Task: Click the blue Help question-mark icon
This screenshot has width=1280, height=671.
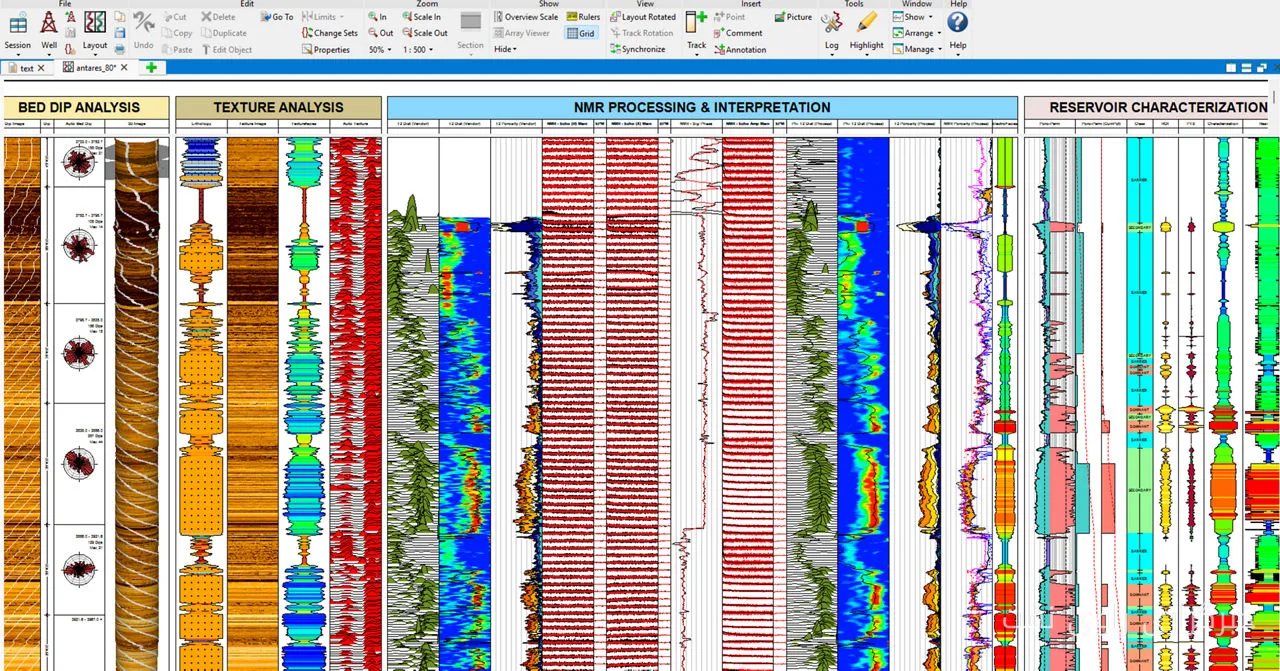Action: coord(957,22)
